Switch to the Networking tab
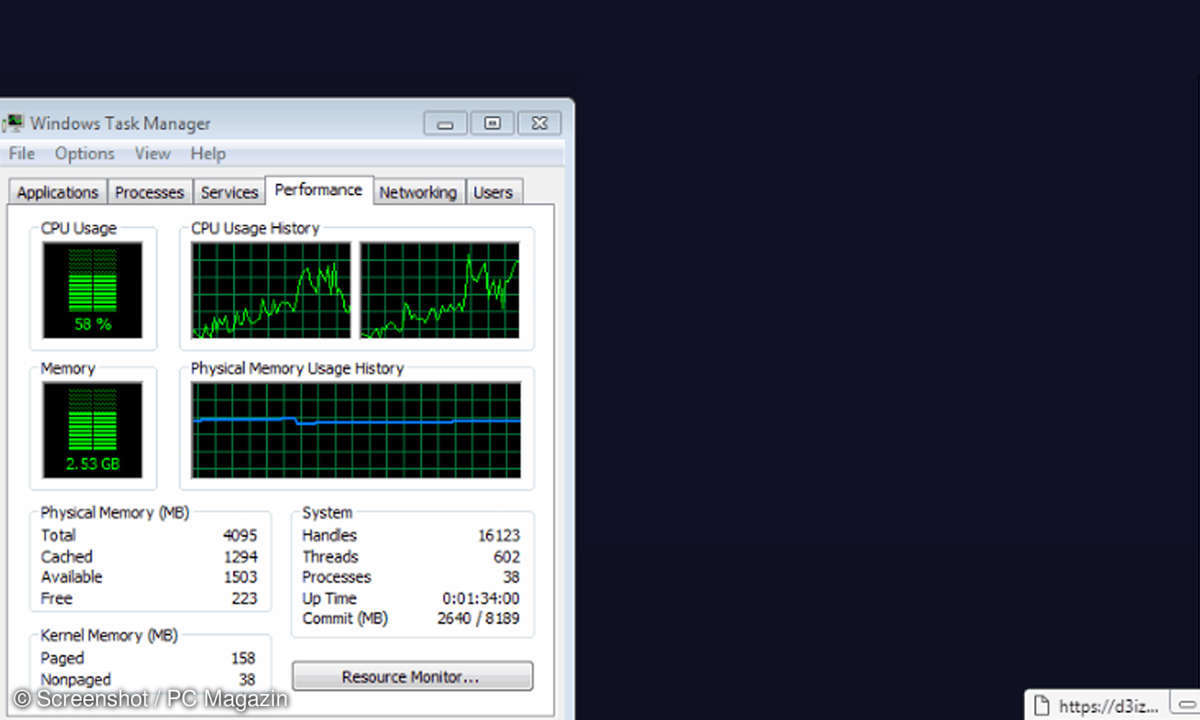1200x720 pixels. point(418,192)
